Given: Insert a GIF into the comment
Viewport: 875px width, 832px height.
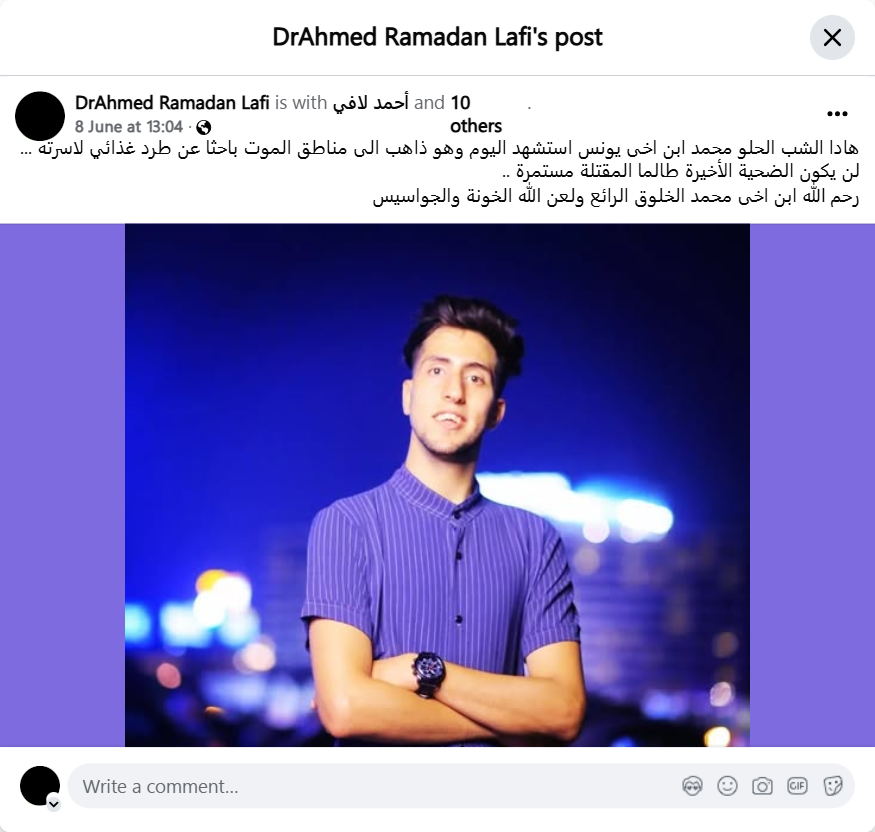Looking at the screenshot, I should [797, 786].
